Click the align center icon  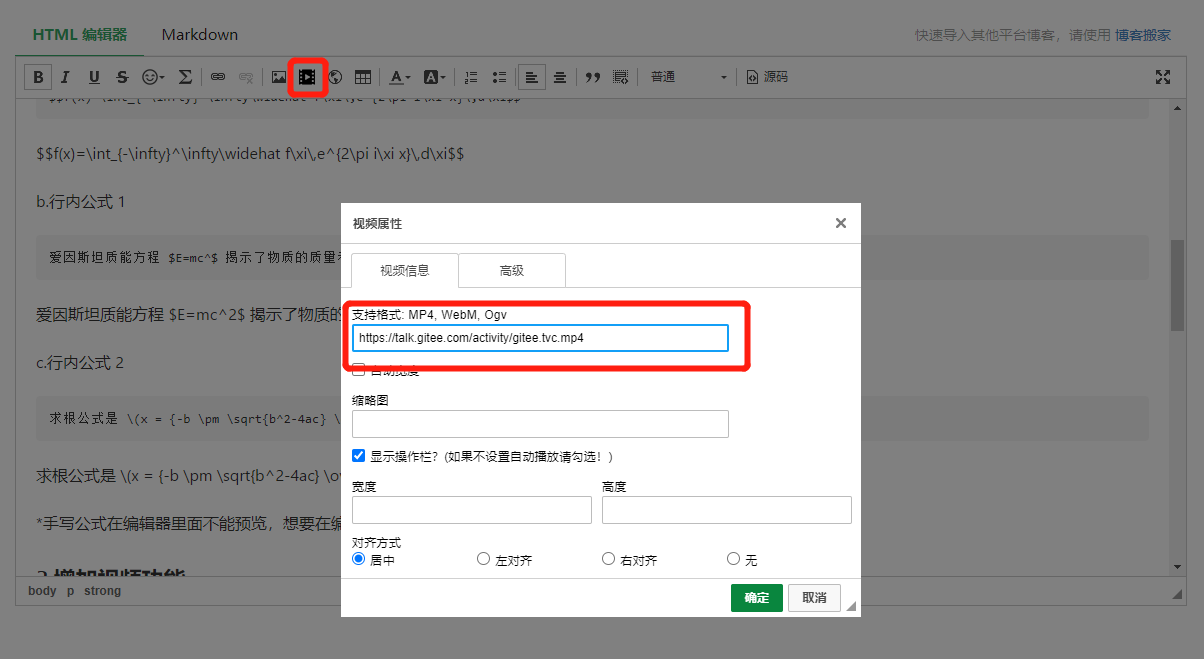click(560, 77)
